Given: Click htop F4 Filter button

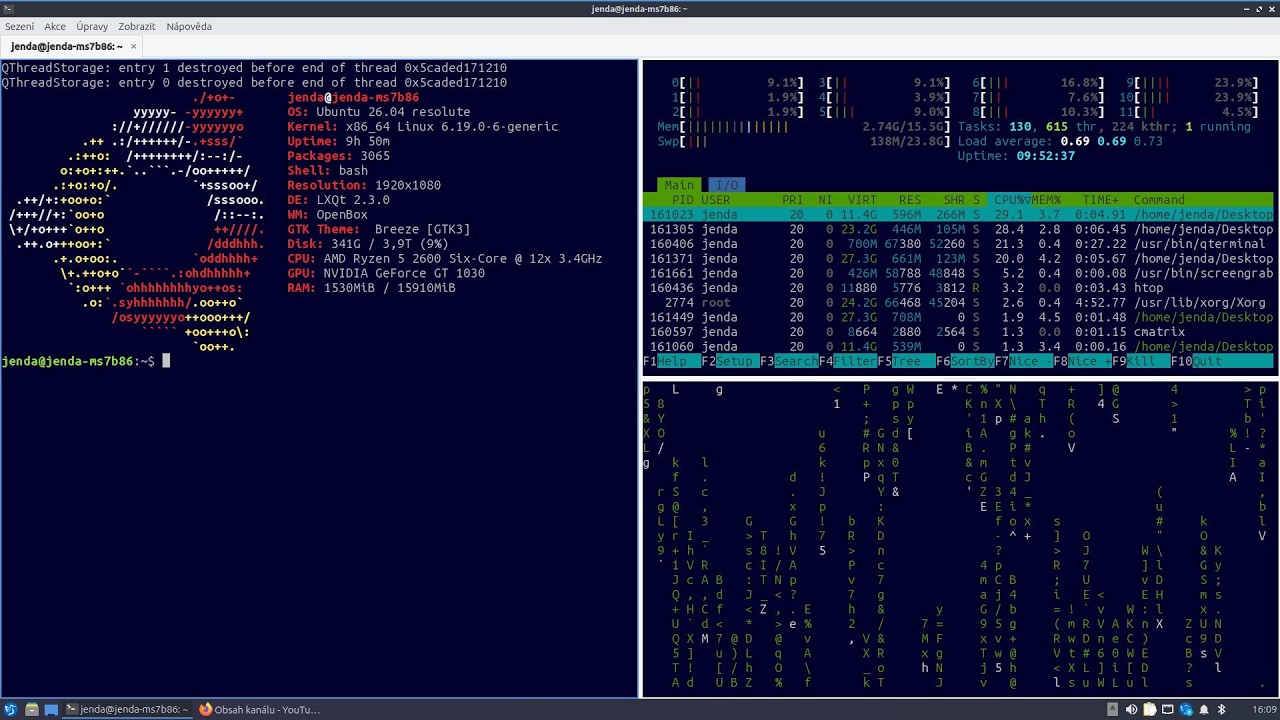Looking at the screenshot, I should (x=848, y=361).
